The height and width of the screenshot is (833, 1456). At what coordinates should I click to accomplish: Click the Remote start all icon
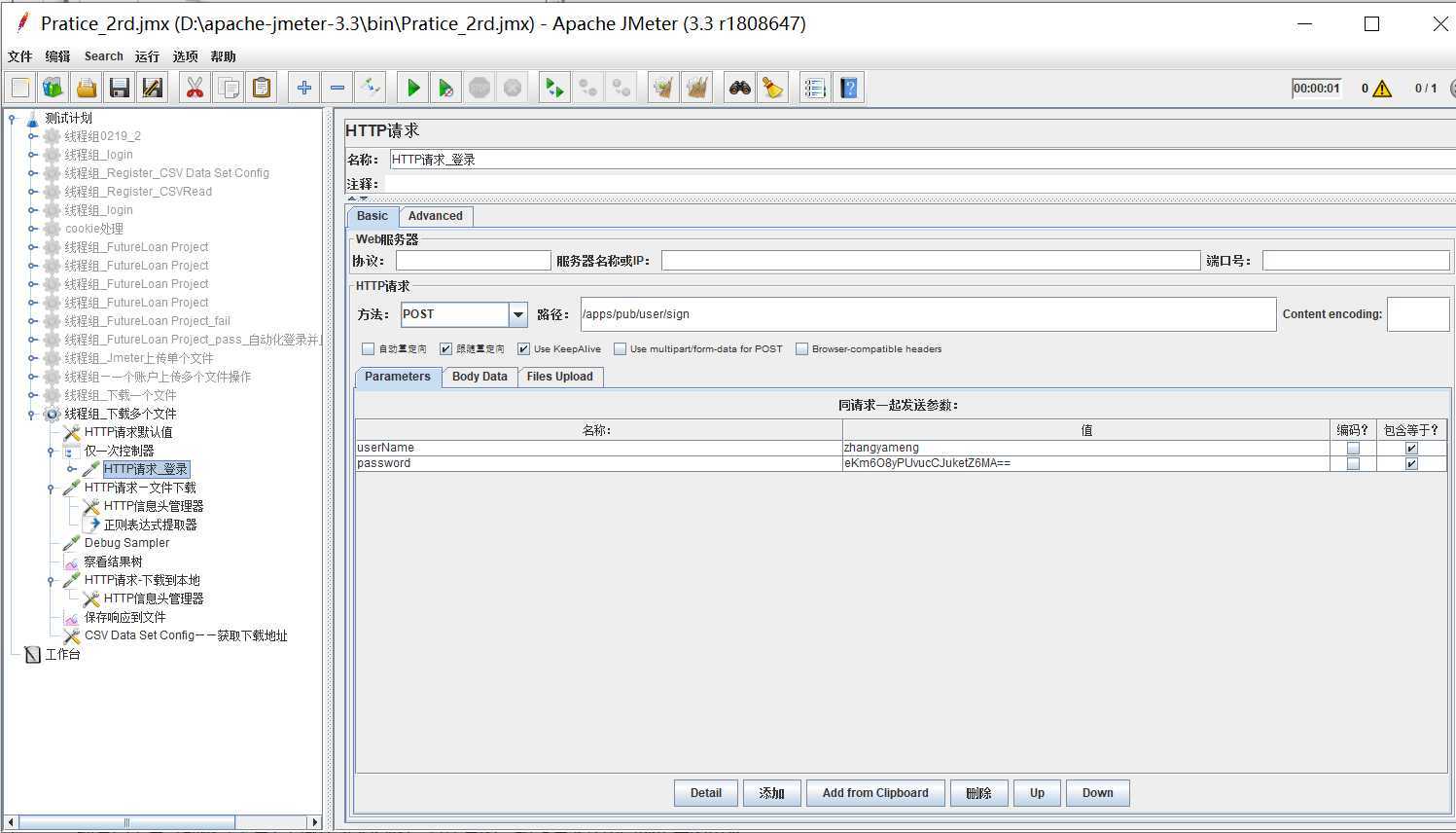(555, 88)
